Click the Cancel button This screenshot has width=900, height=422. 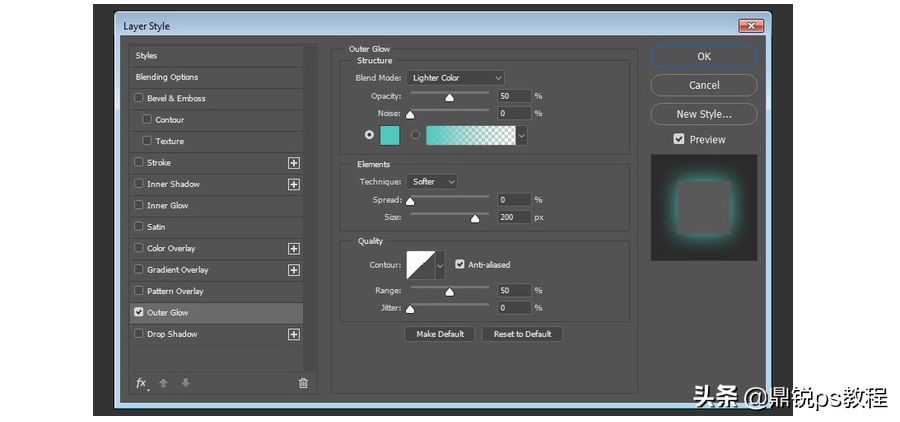704,85
